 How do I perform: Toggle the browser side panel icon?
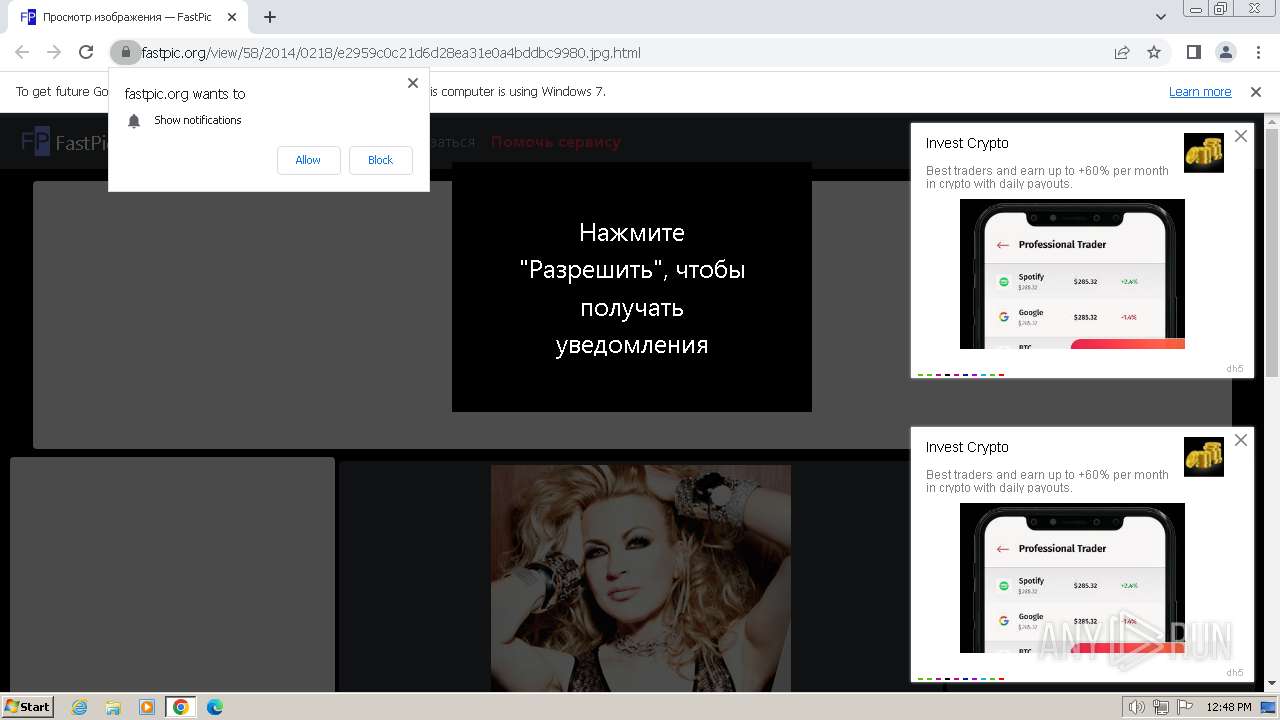click(1194, 53)
